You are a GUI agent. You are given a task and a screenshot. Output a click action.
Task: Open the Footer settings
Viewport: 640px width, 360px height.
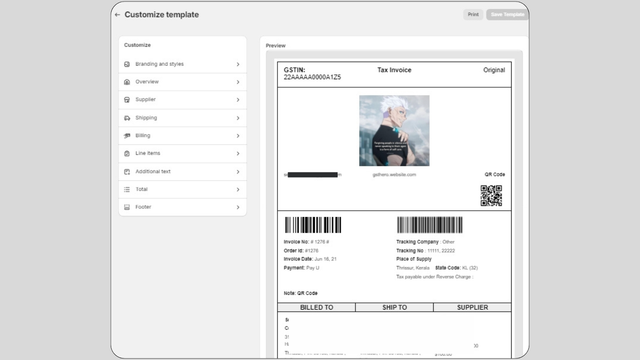tap(182, 207)
